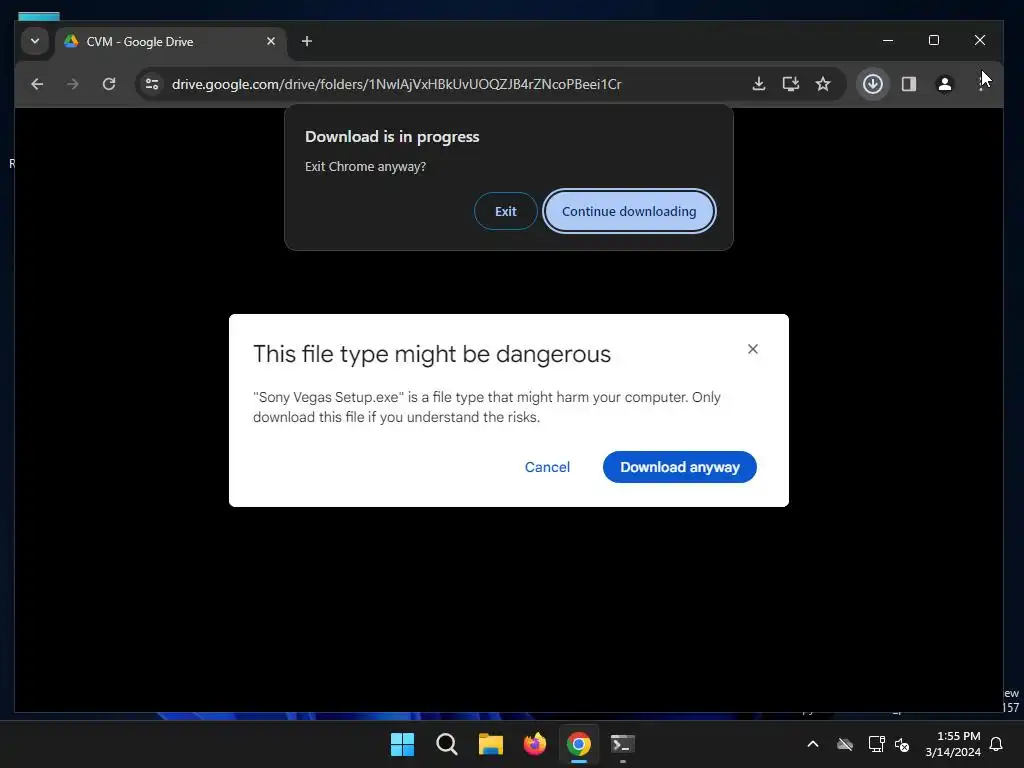
Task: Click the muted volume tray icon
Action: pos(902,744)
